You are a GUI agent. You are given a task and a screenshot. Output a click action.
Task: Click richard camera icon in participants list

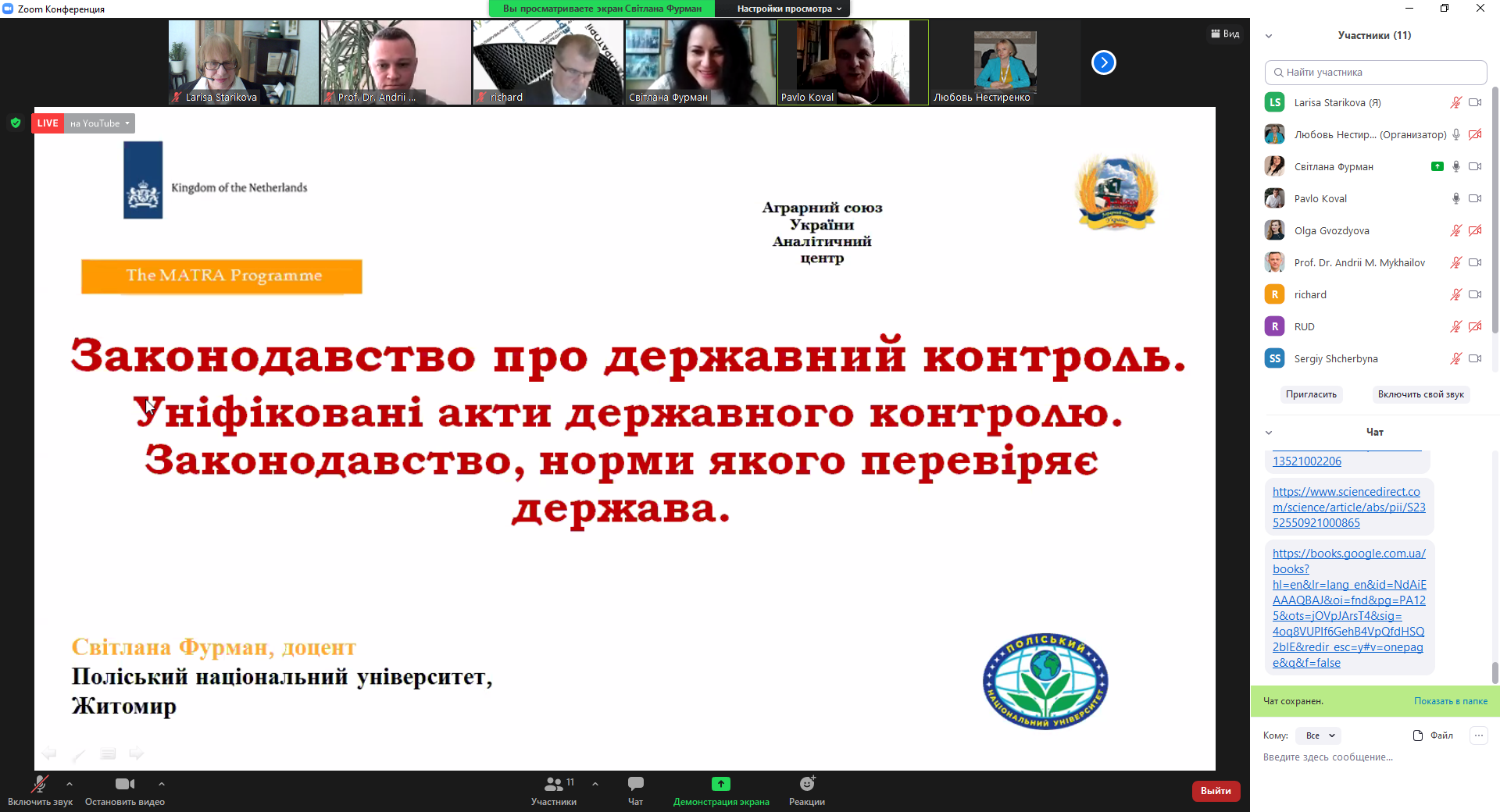pos(1475,294)
